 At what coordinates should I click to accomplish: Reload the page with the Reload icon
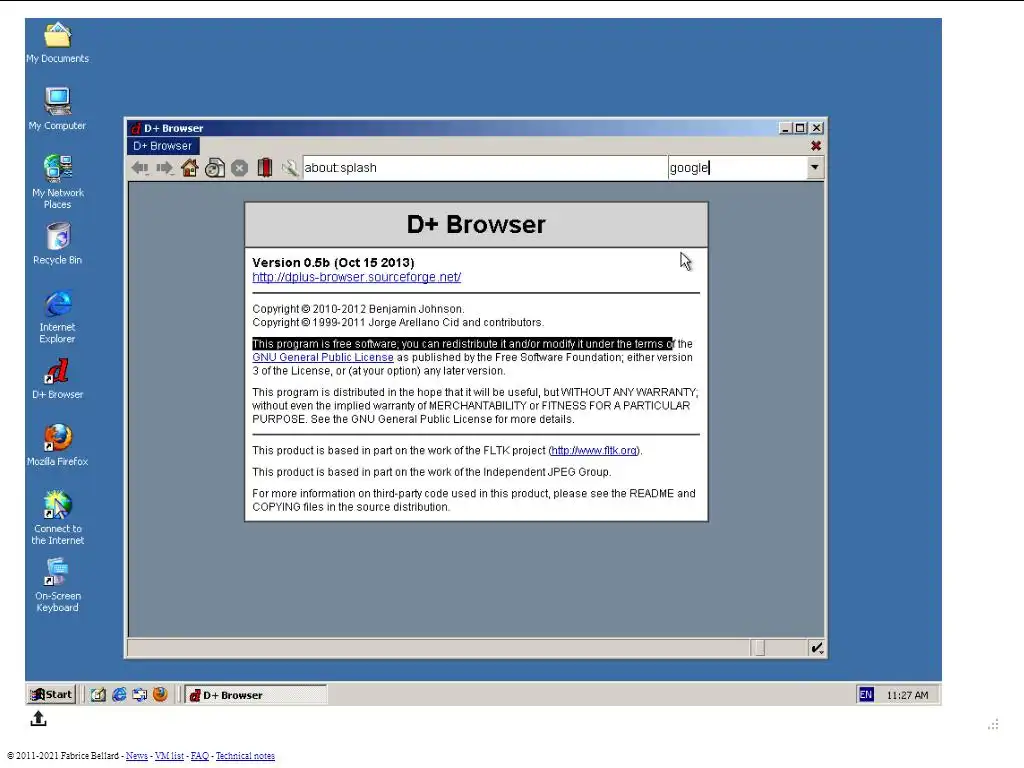point(215,168)
